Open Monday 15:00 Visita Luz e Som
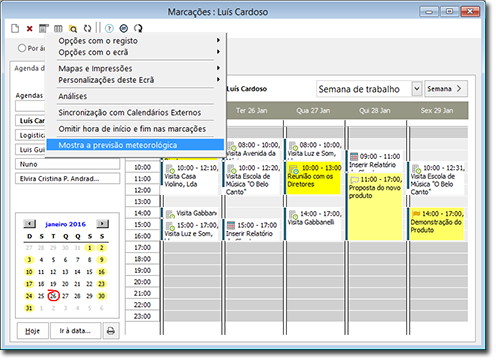The image size is (496, 362). click(191, 229)
